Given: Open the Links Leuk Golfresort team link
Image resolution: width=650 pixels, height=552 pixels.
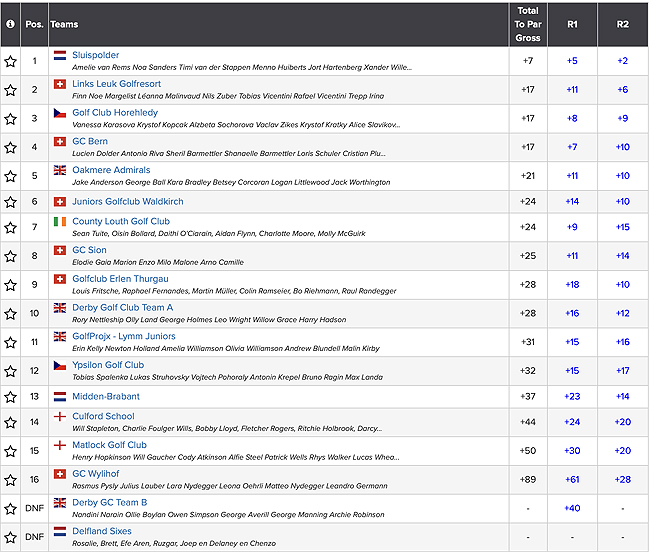Looking at the screenshot, I should (x=116, y=84).
